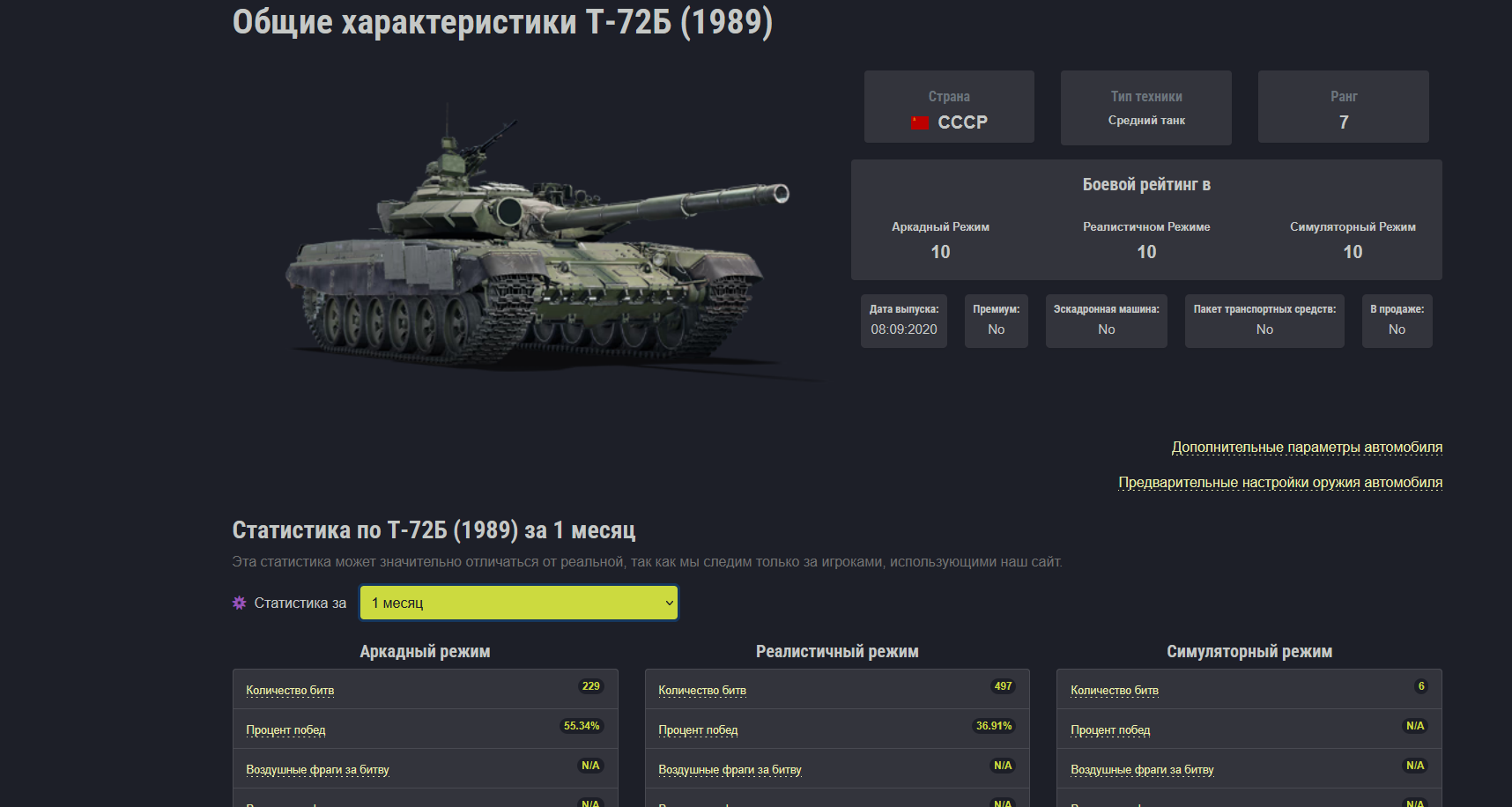Click the Пакет транспортных средств value No
This screenshot has width=1512, height=807.
pos(1264,329)
